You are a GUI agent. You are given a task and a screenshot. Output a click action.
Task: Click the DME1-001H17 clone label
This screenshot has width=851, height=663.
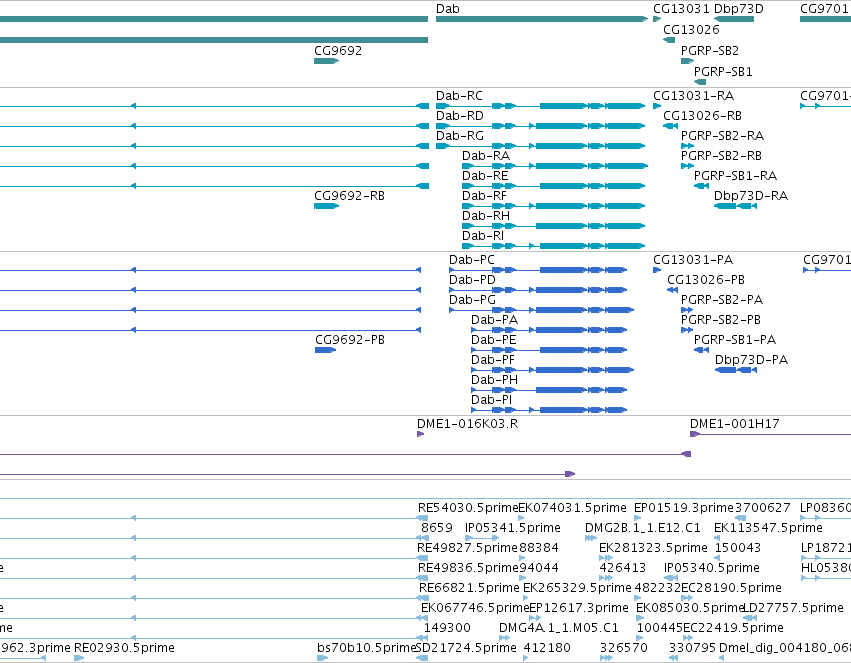pyautogui.click(x=734, y=424)
